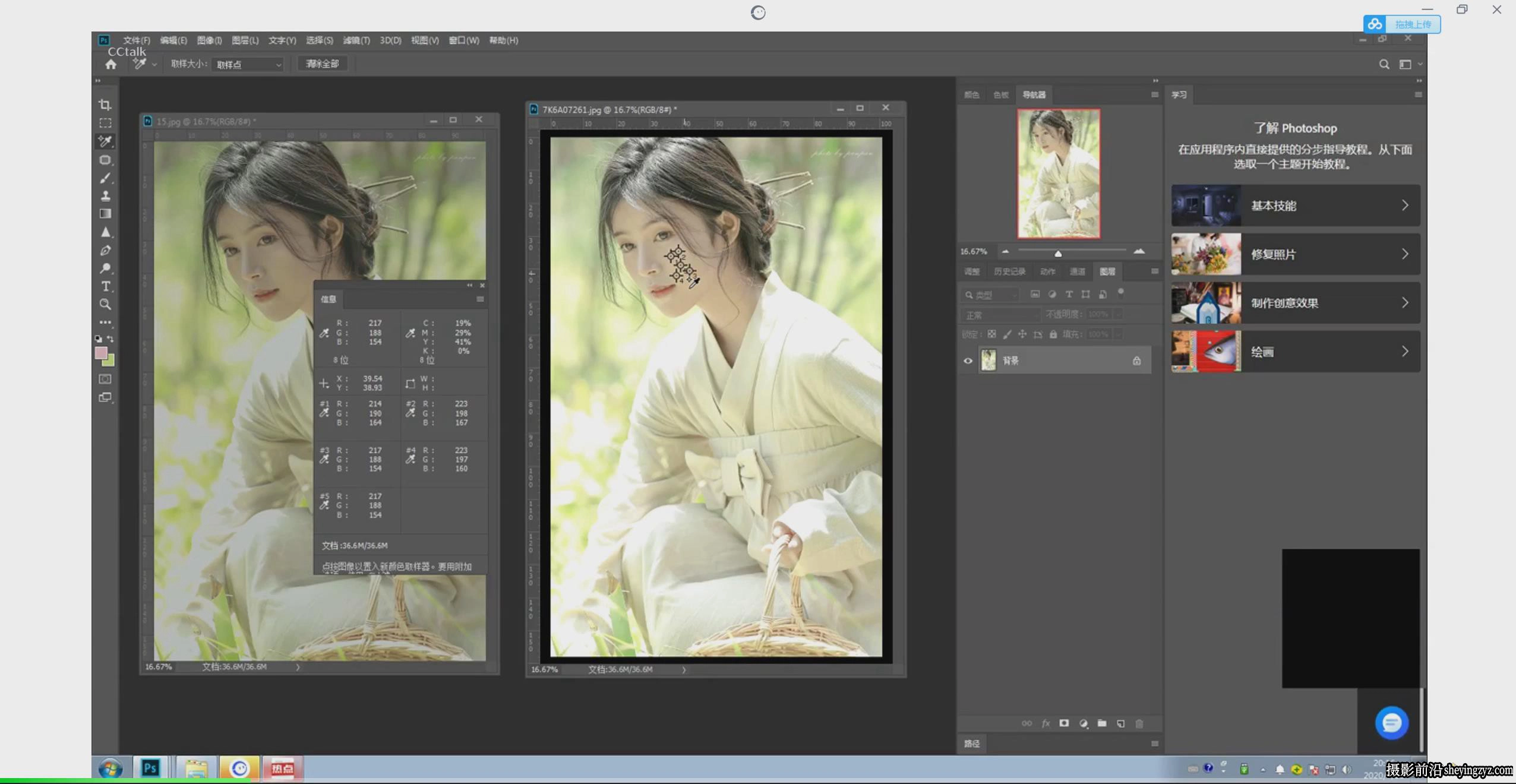Screen dimensions: 1516x784
Task: Link layers with chain icon
Action: coord(1027,723)
